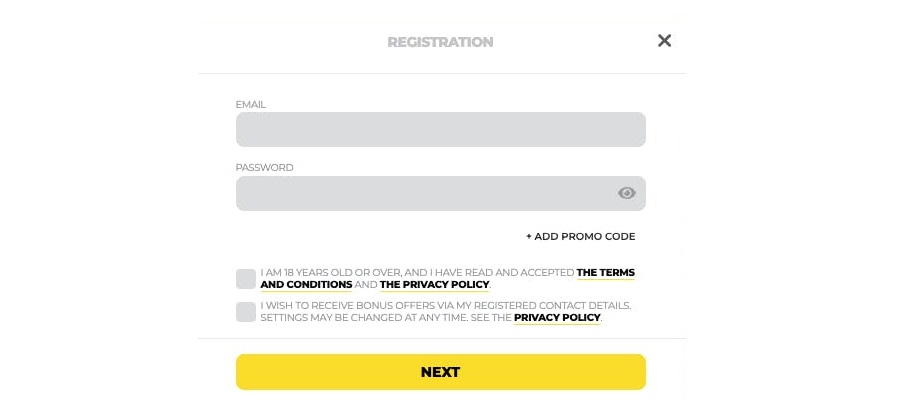Click the plus sign before Add Promo Code

point(529,237)
